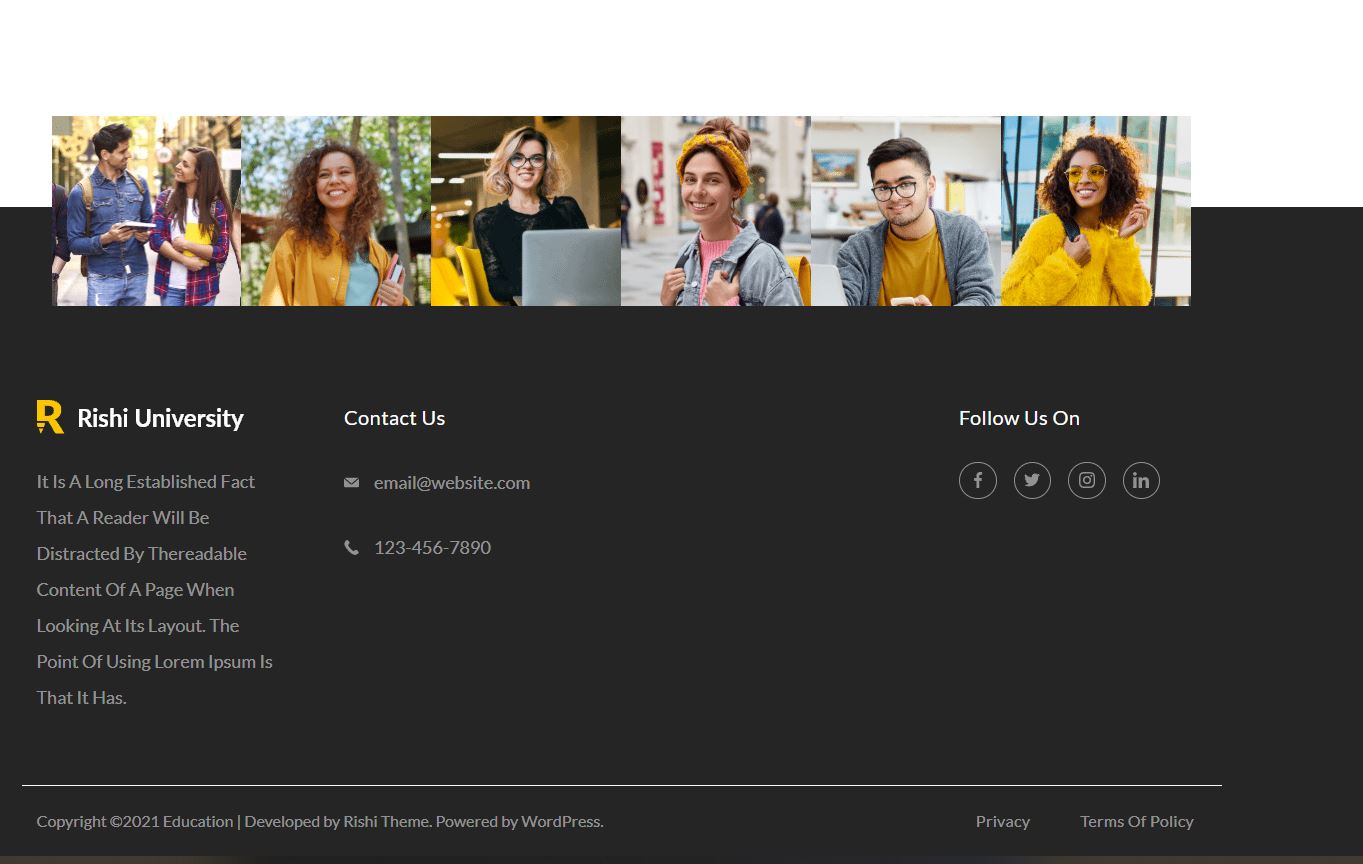Follow the WordPress link in copyright

560,821
